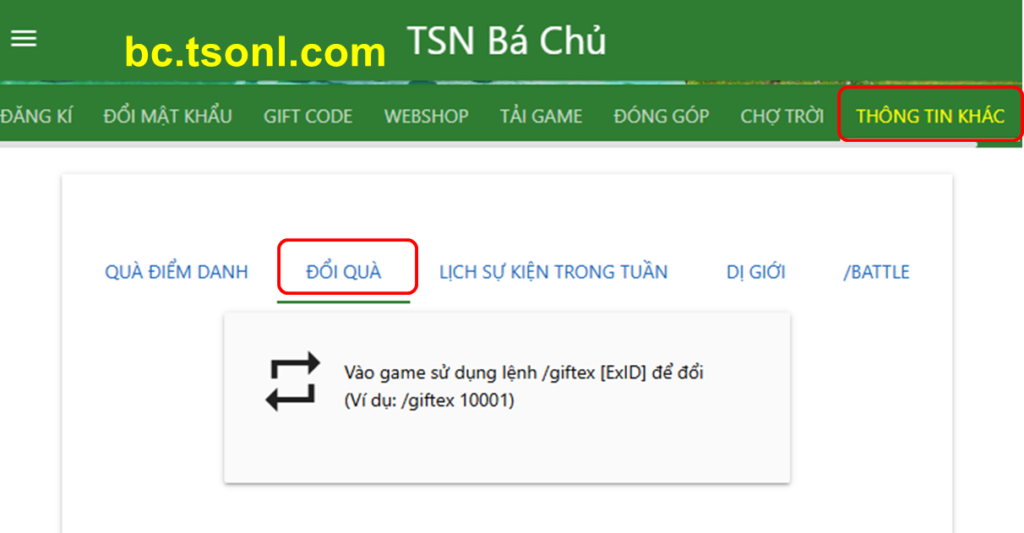The width and height of the screenshot is (1024, 533).
Task: Click the TẢI GAME navigation link
Action: click(541, 116)
